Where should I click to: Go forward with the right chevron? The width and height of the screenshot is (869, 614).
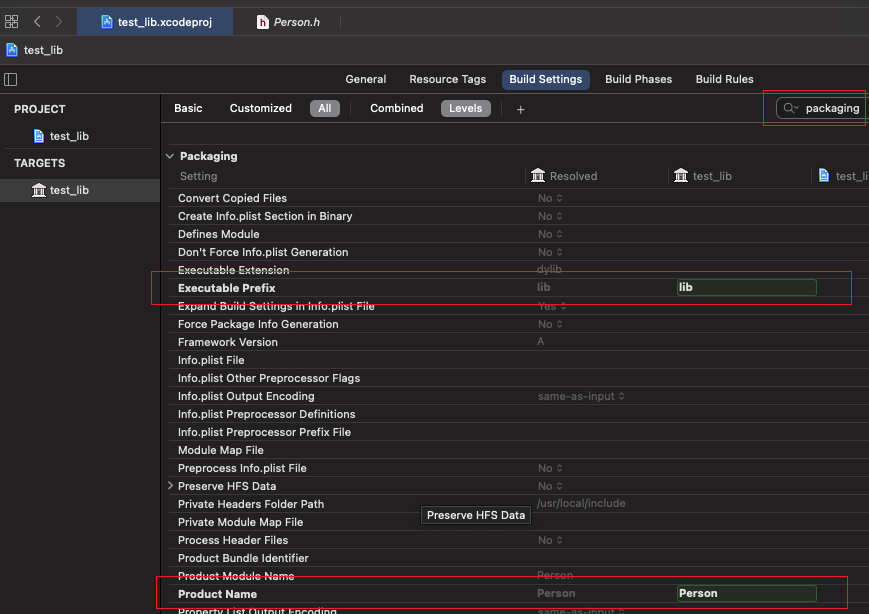click(x=59, y=21)
